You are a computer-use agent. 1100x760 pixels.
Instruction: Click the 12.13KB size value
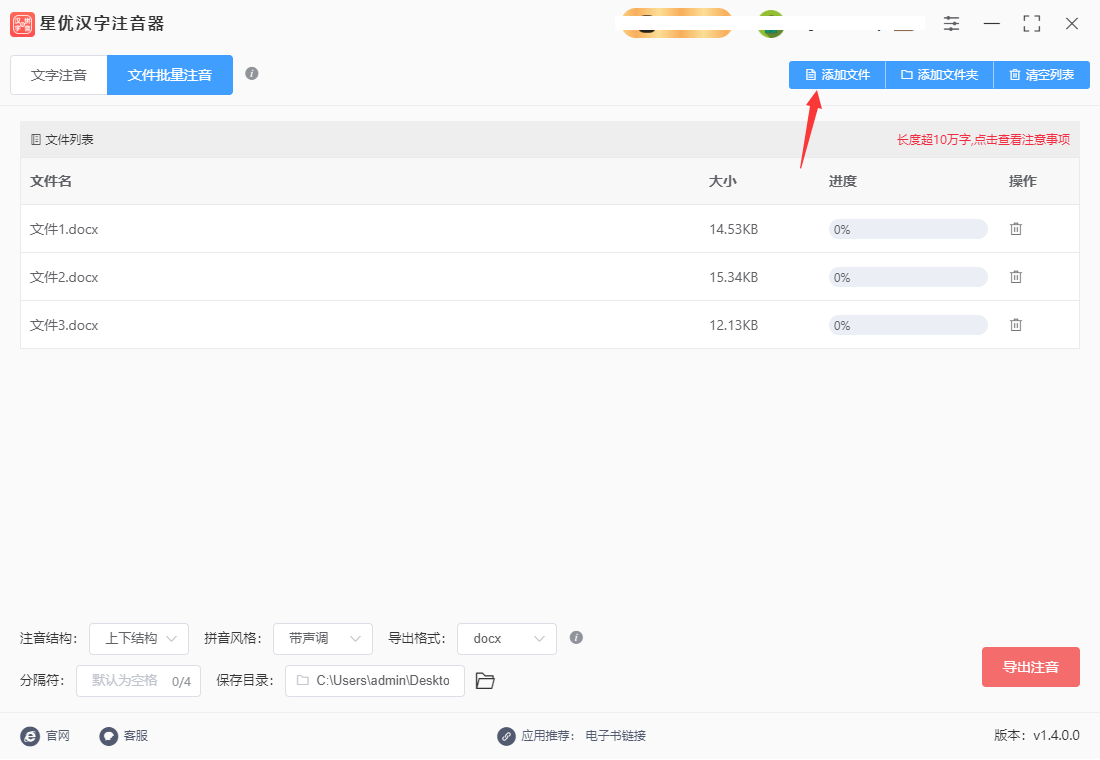[x=734, y=326]
